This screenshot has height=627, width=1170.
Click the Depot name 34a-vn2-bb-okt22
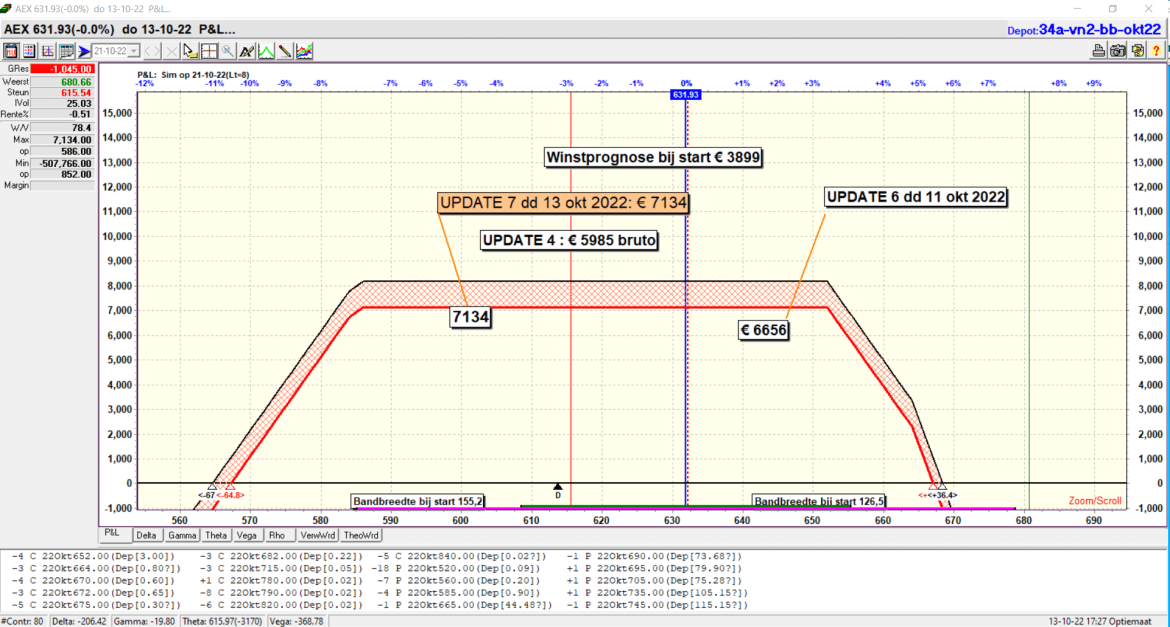[1100, 30]
